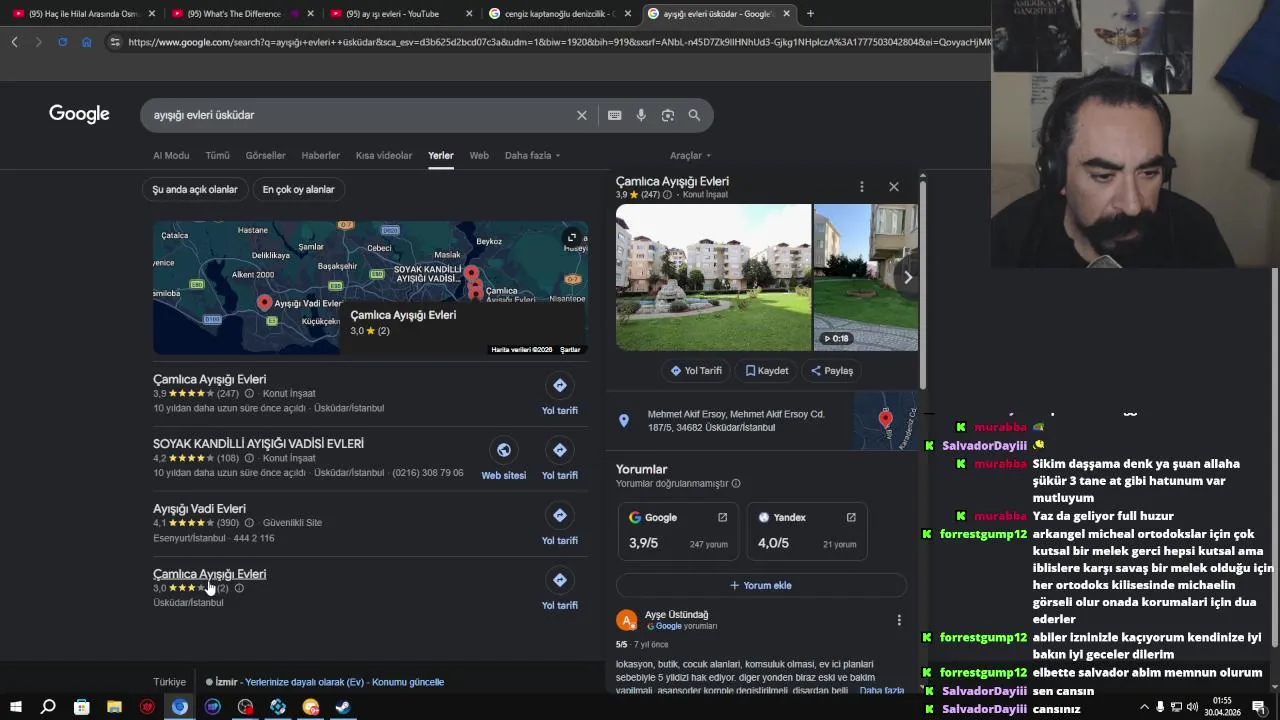
Task: Open 'Konumu güncelle' link
Action: tap(408, 682)
